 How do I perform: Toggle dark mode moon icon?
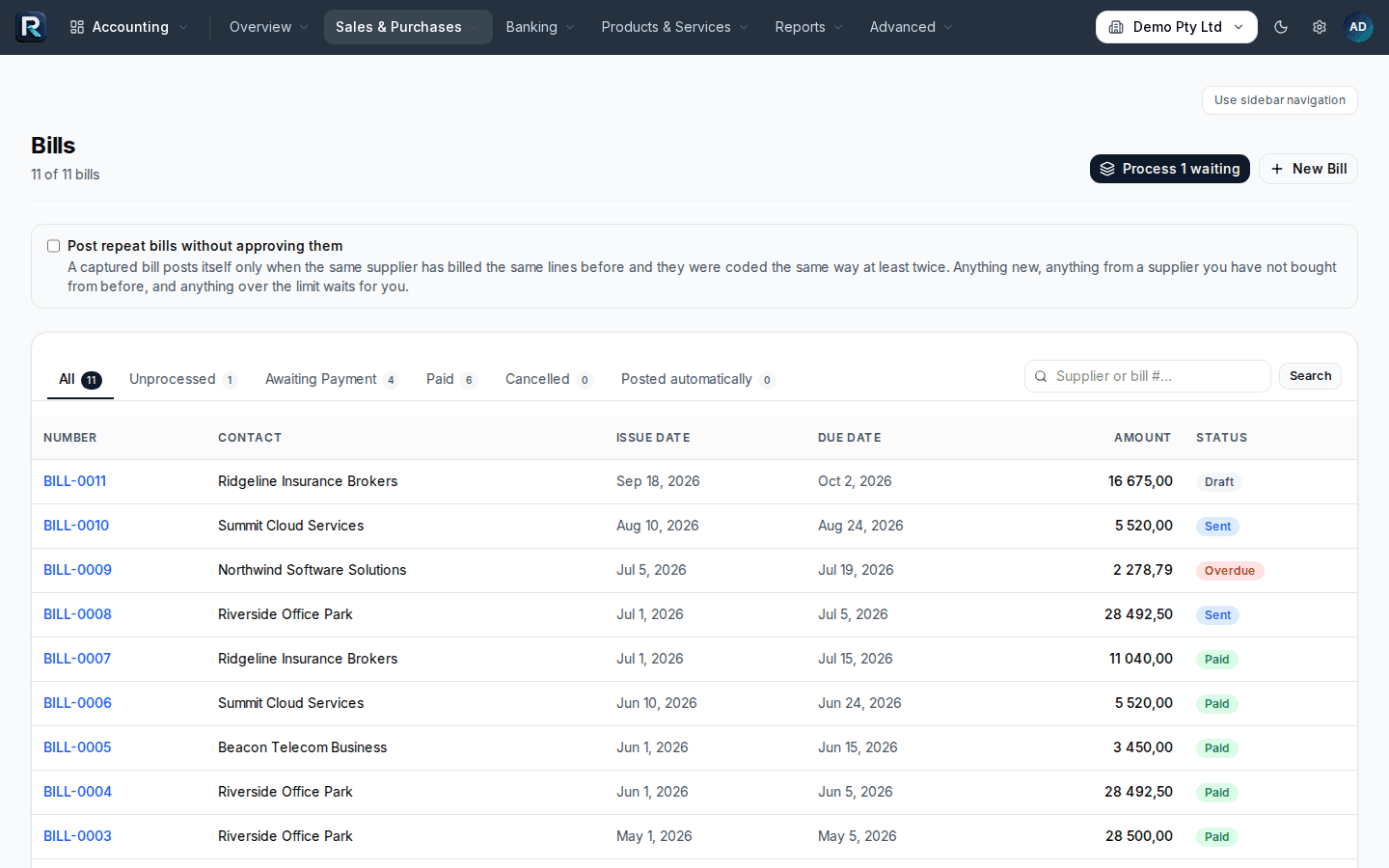[1281, 27]
